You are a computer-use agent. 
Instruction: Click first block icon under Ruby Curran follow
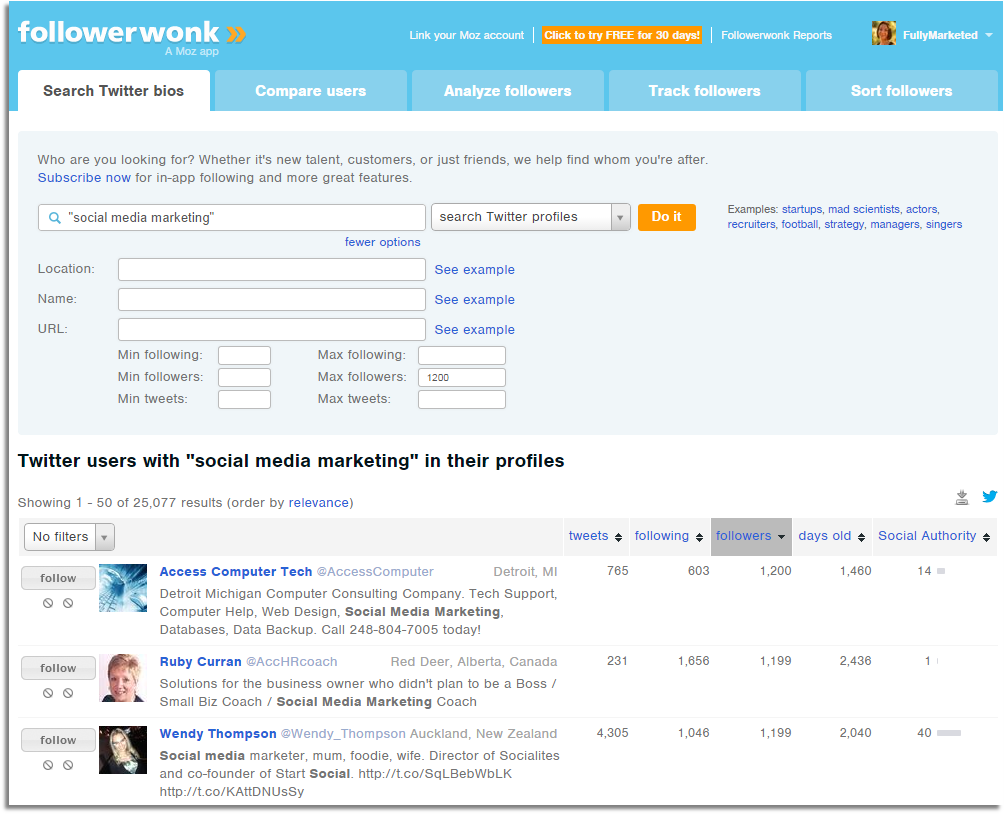(x=48, y=693)
